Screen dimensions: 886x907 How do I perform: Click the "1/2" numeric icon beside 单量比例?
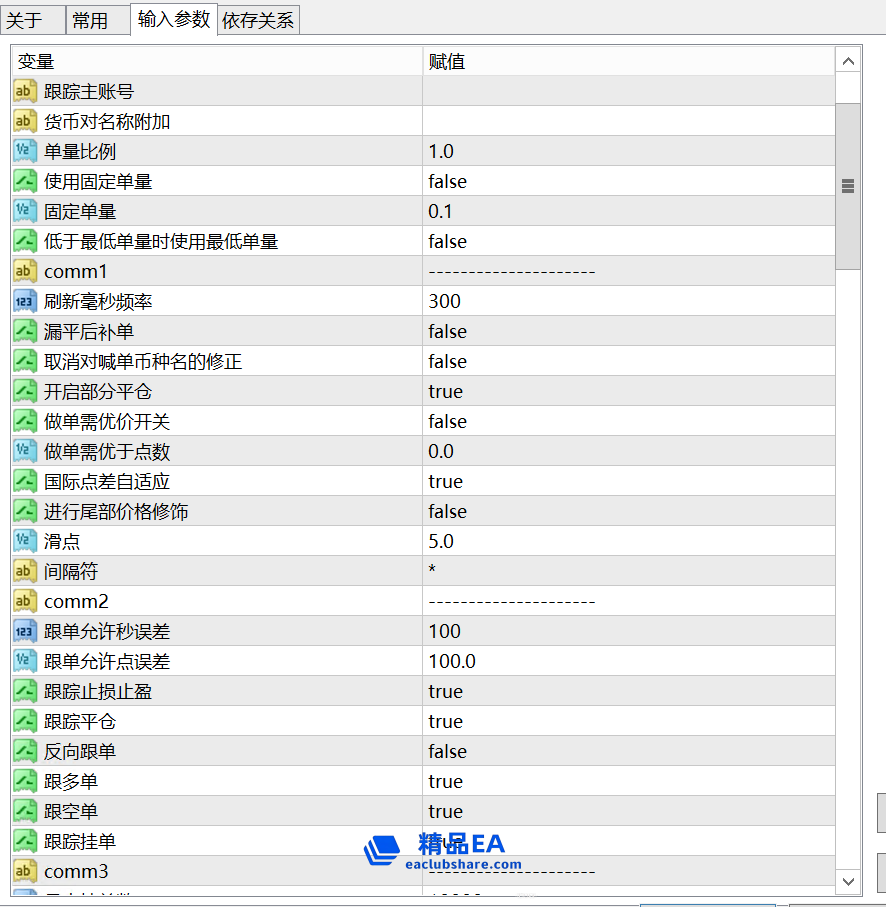[24, 151]
